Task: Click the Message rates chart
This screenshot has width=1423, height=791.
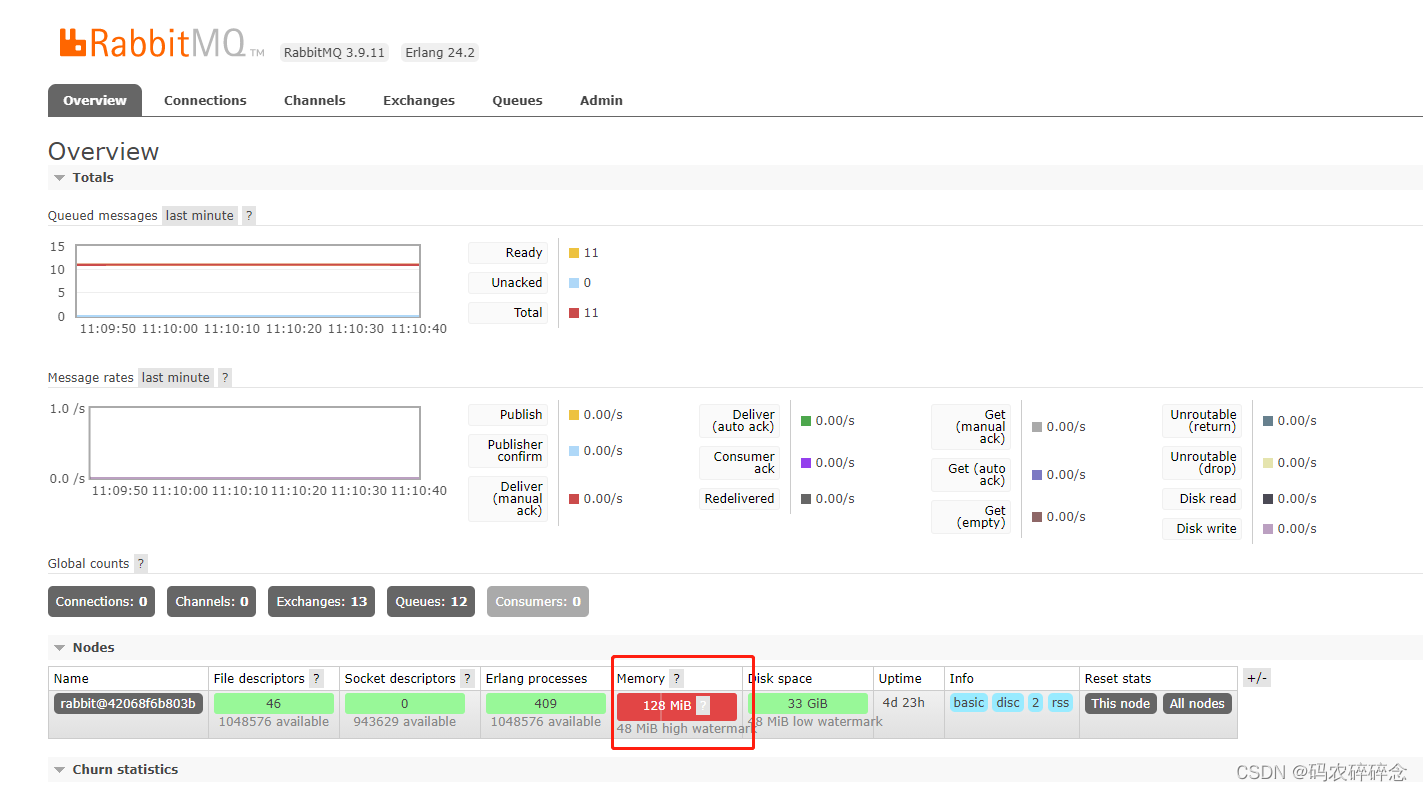Action: 255,443
